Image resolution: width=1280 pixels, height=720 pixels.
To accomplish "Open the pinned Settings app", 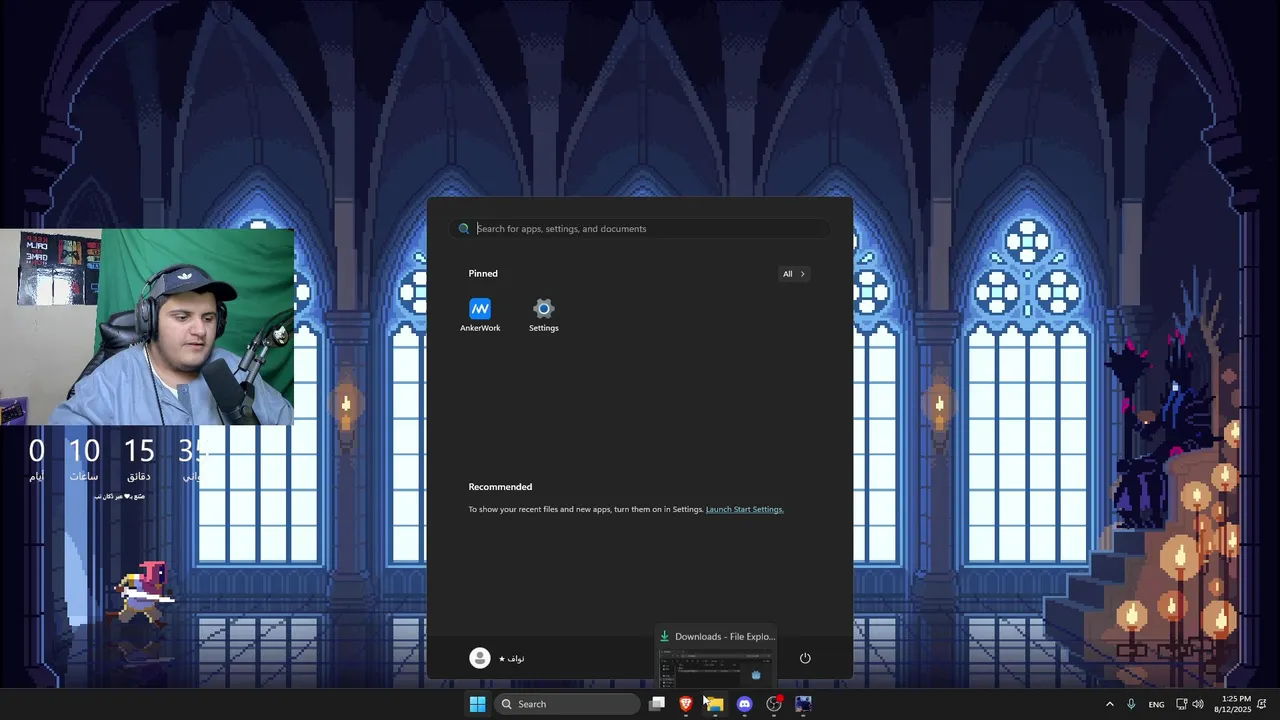I will (543, 314).
